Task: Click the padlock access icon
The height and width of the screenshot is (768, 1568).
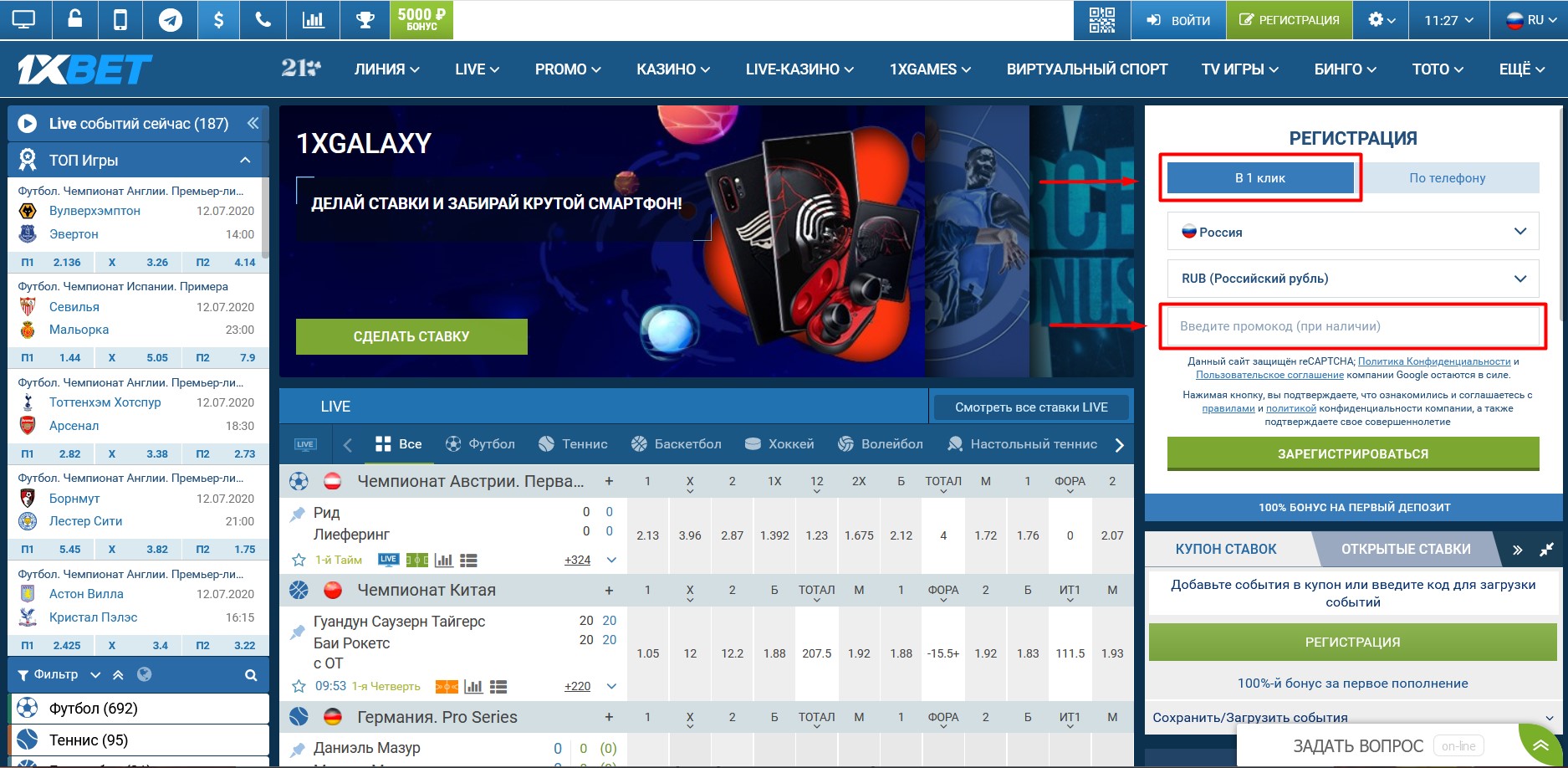Action: pos(75,19)
